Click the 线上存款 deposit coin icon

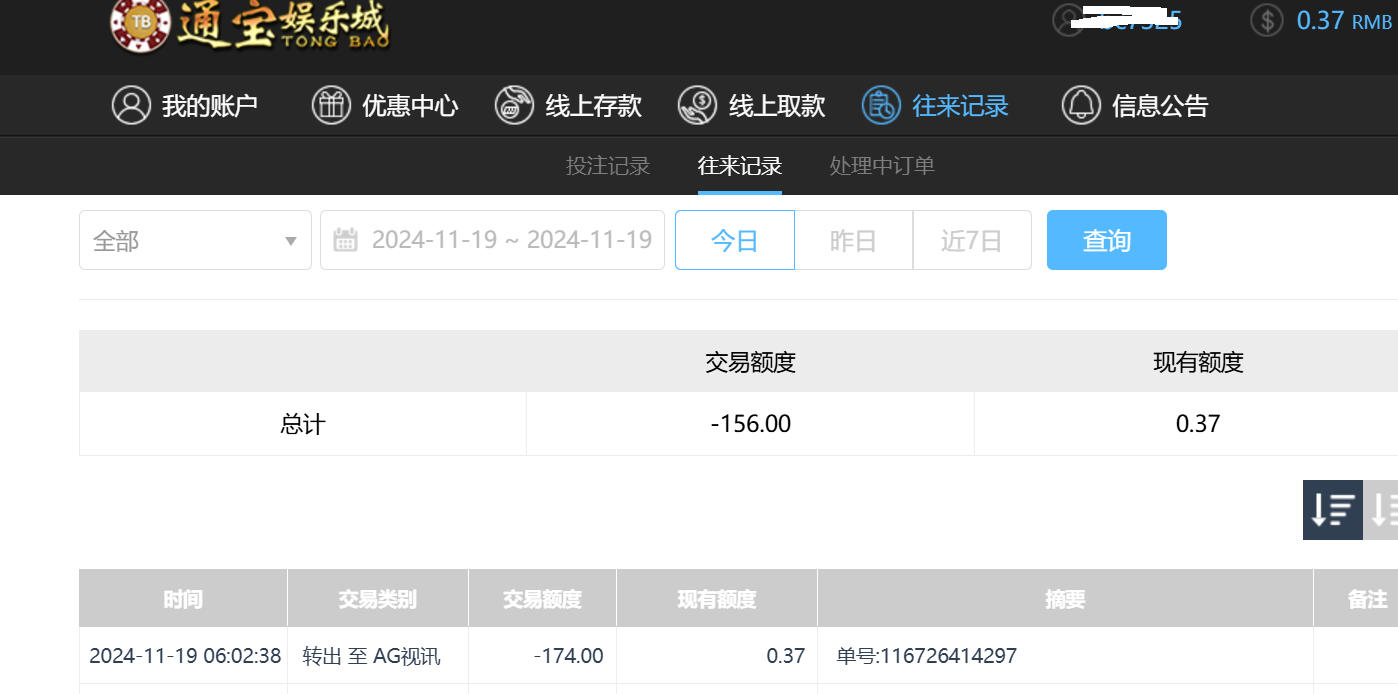(515, 105)
